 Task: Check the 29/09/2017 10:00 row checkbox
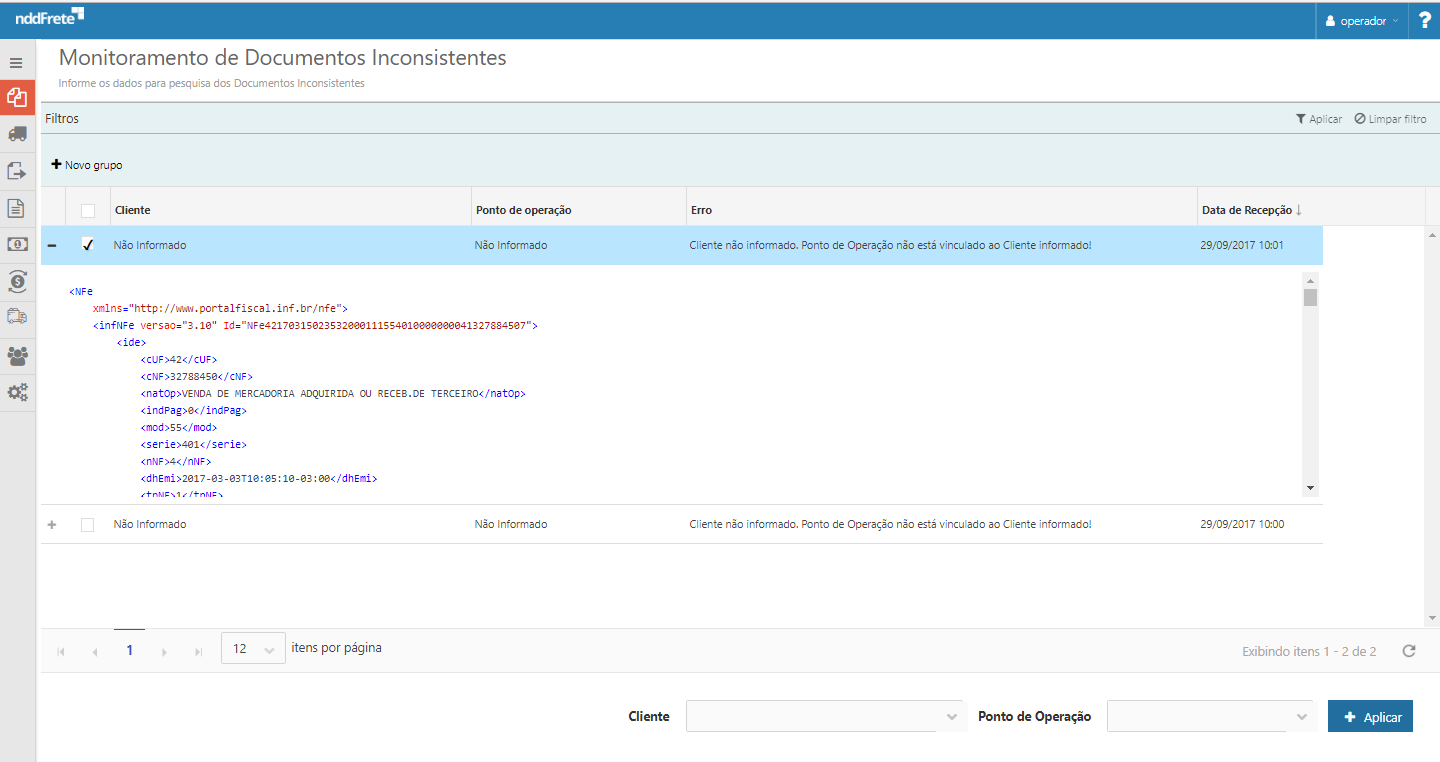pos(88,524)
